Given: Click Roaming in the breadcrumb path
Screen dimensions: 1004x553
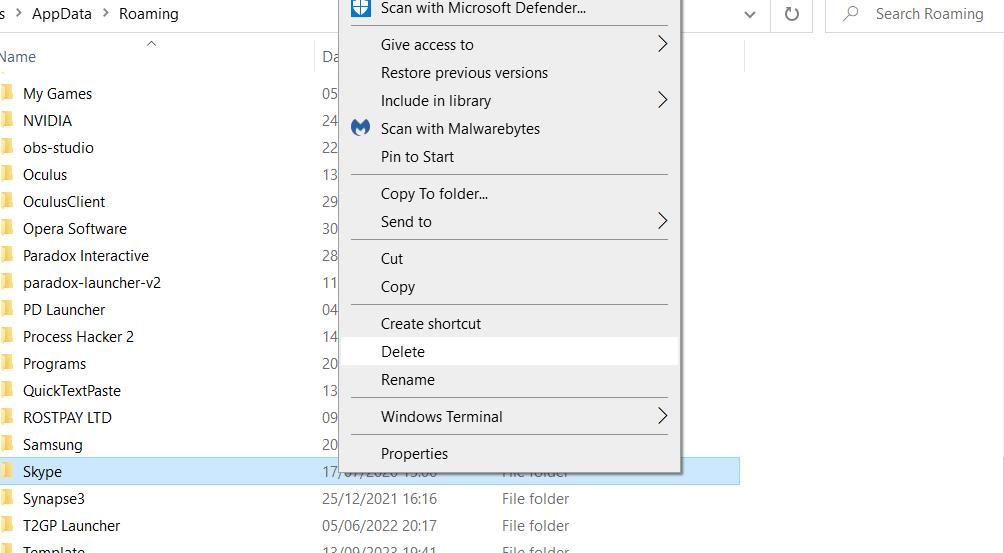Looking at the screenshot, I should pyautogui.click(x=149, y=14).
